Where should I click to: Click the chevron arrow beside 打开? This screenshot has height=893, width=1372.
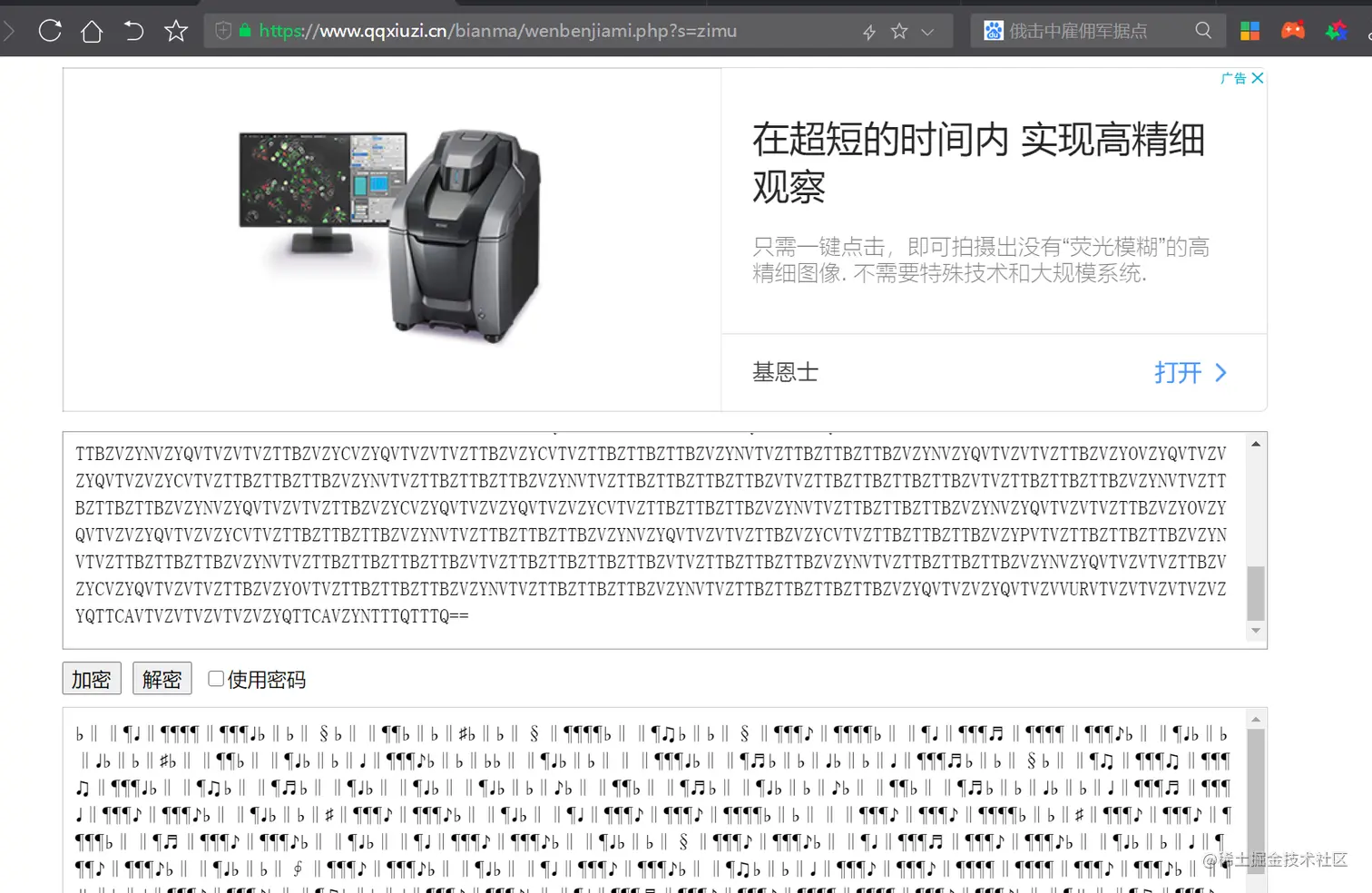coord(1220,373)
